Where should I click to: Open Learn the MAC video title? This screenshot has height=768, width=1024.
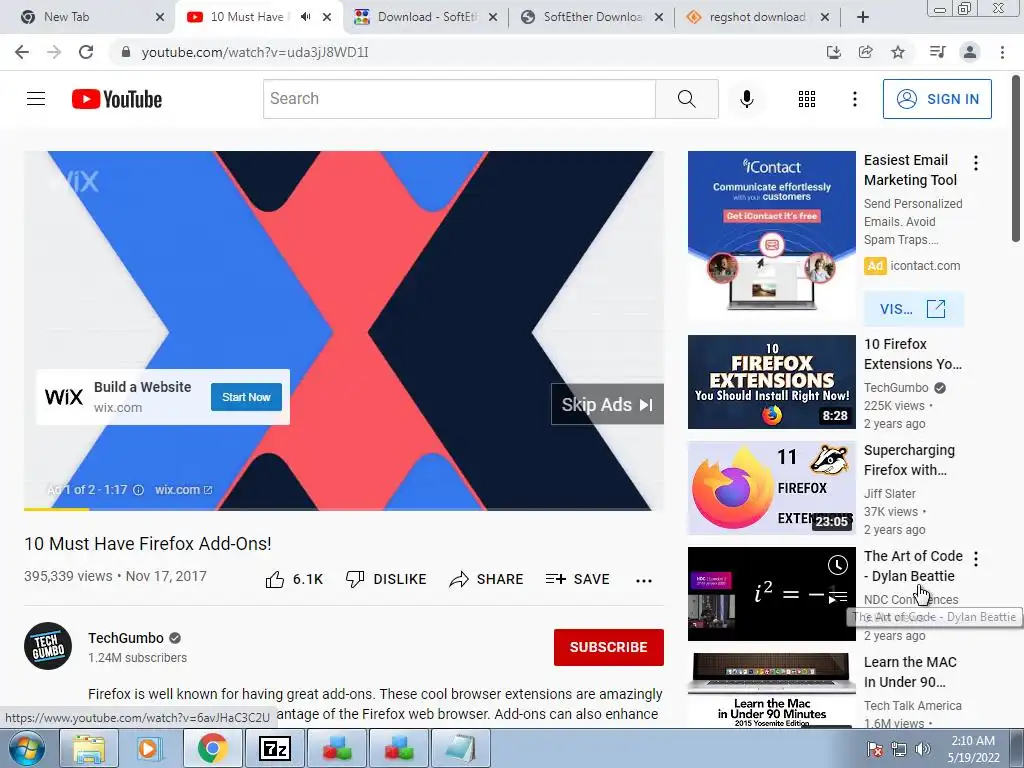pyautogui.click(x=910, y=672)
